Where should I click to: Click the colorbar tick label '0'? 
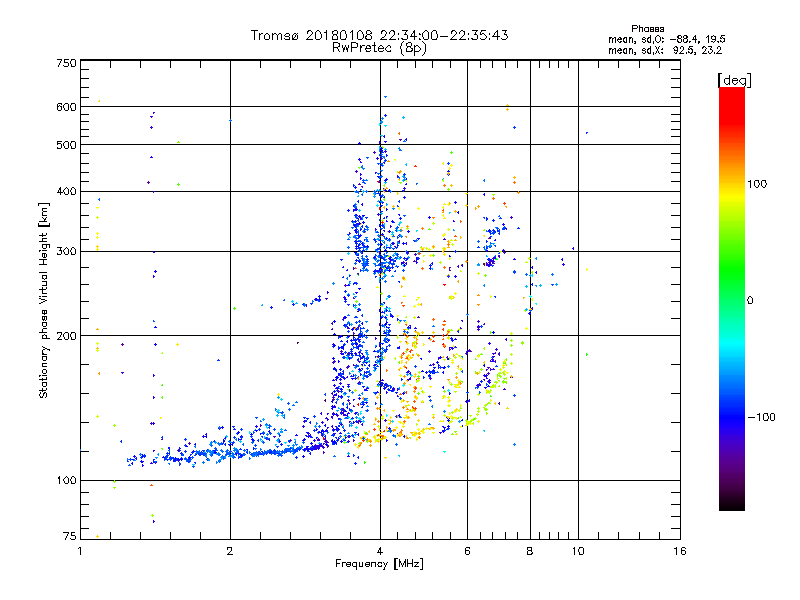pos(750,300)
